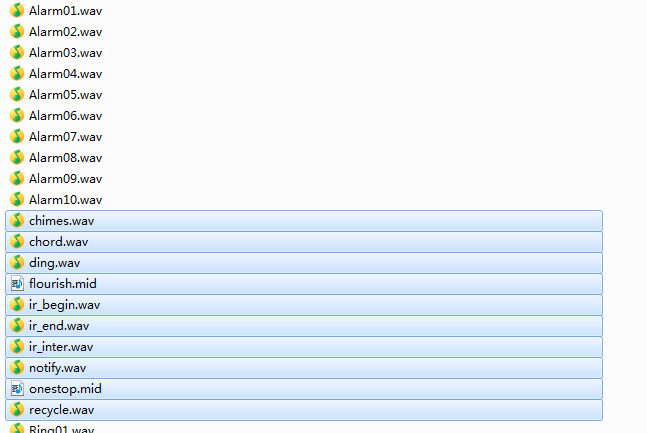Select the ir_inter.wav row

point(304,347)
